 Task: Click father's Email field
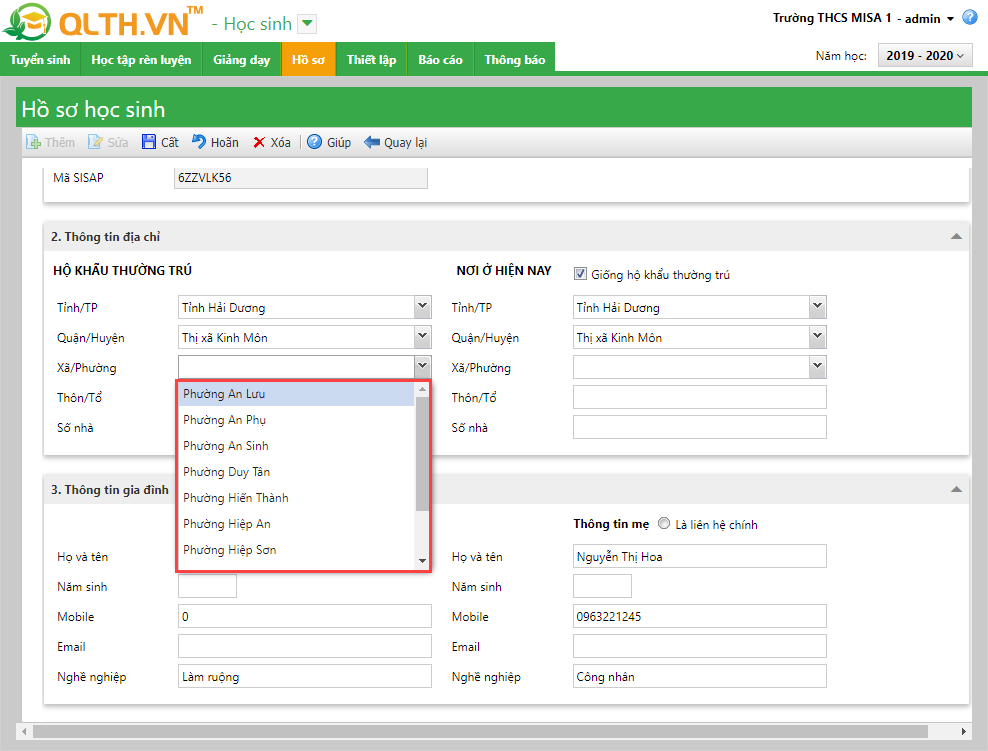305,646
